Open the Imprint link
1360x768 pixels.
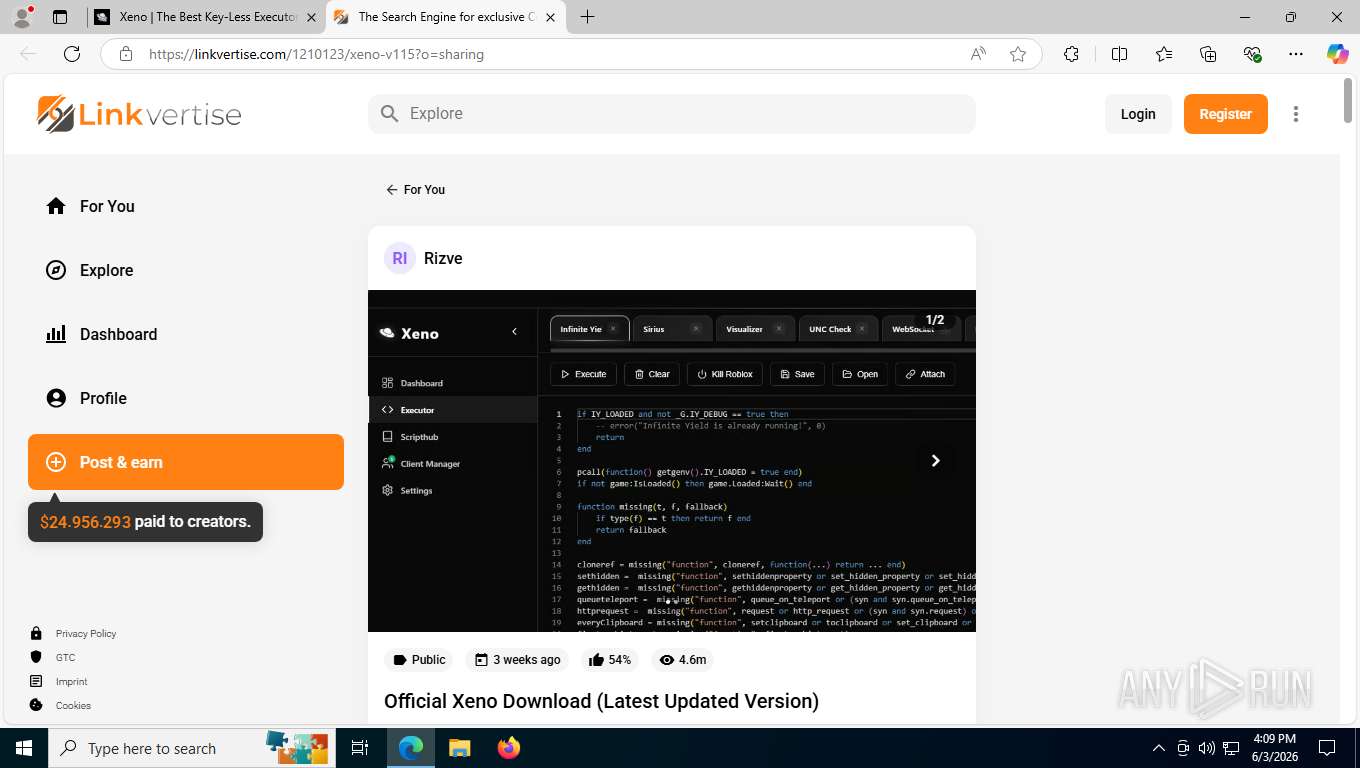[72, 682]
